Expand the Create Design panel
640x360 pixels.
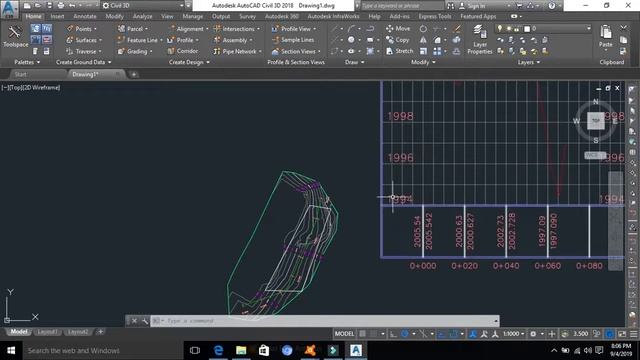point(189,62)
